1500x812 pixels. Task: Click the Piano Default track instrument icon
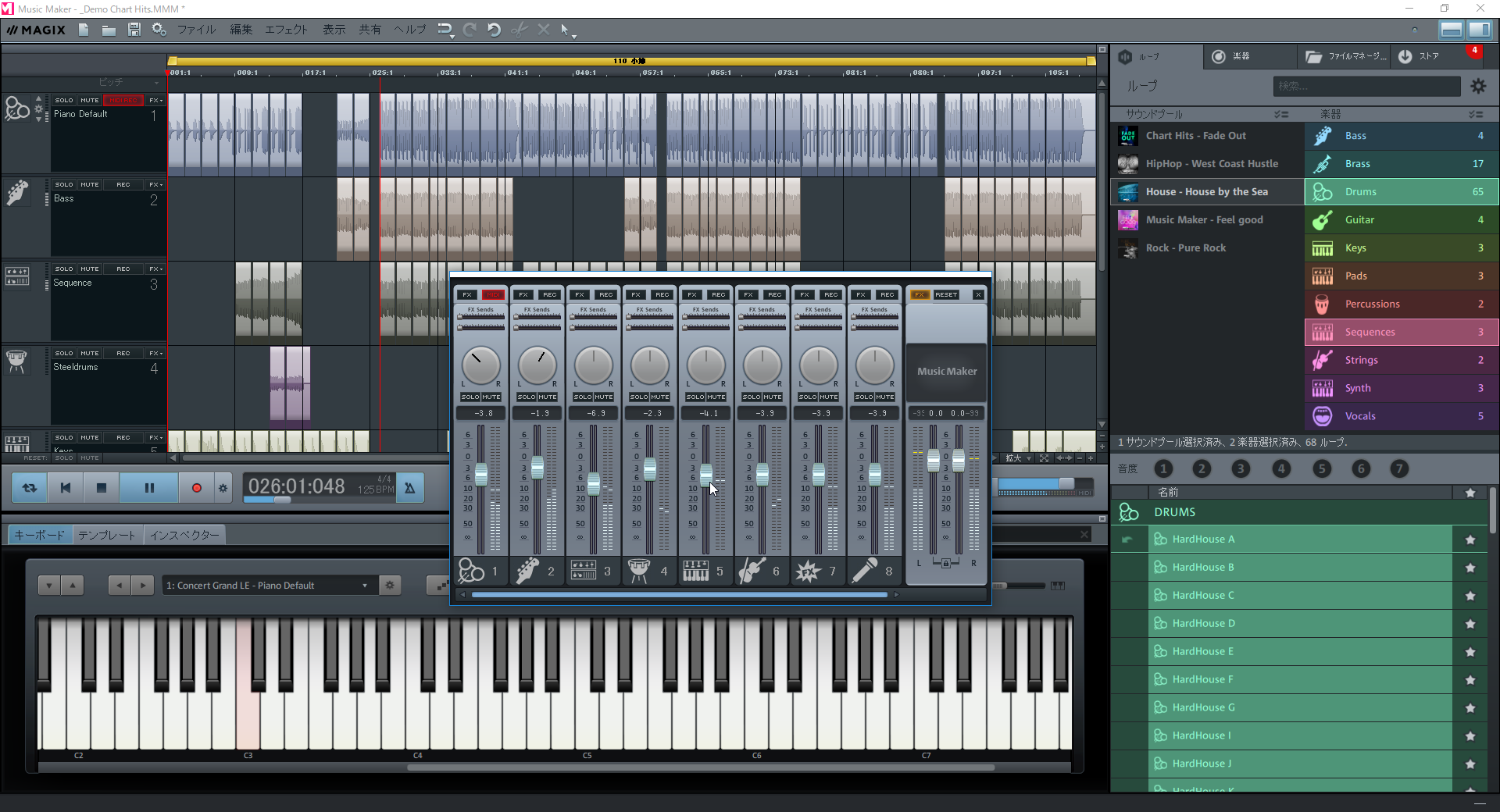(x=17, y=109)
